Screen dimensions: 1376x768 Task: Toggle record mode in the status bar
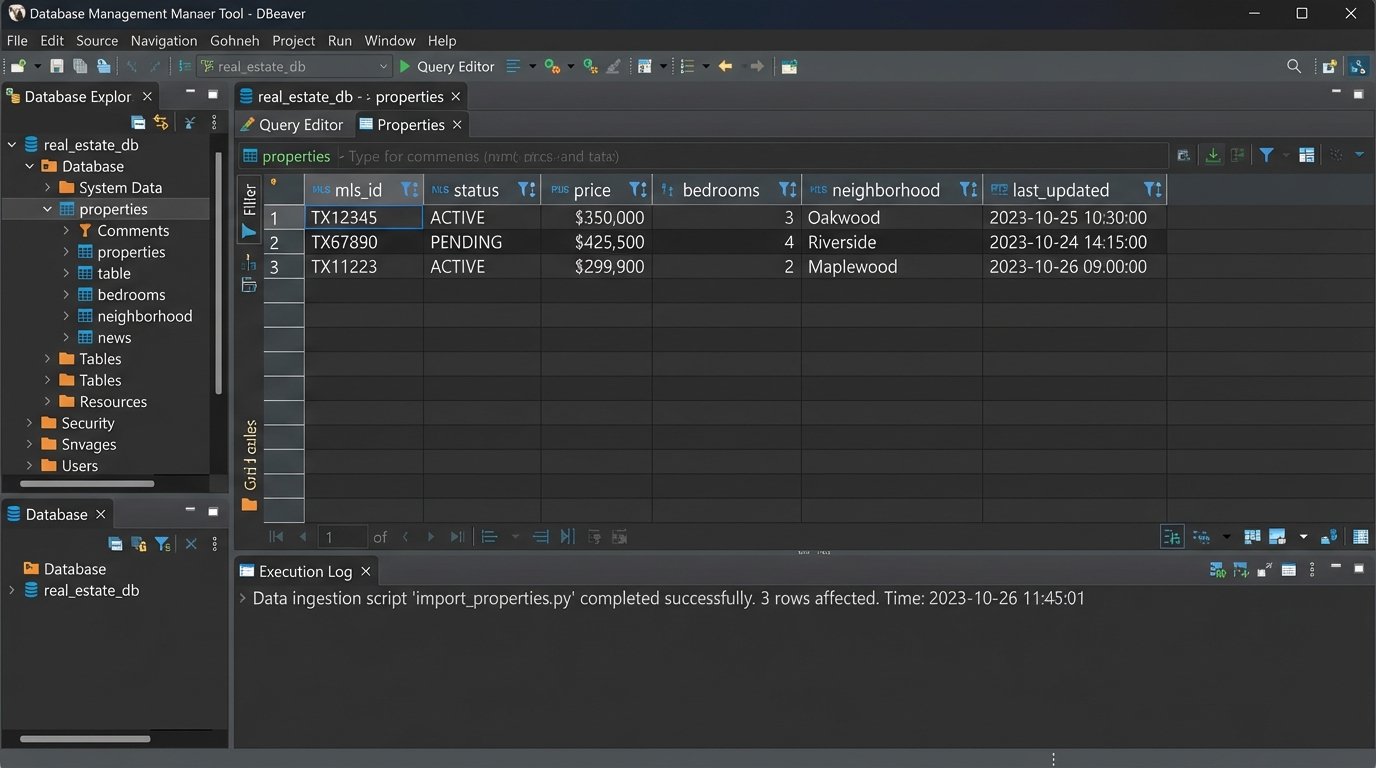point(1172,536)
